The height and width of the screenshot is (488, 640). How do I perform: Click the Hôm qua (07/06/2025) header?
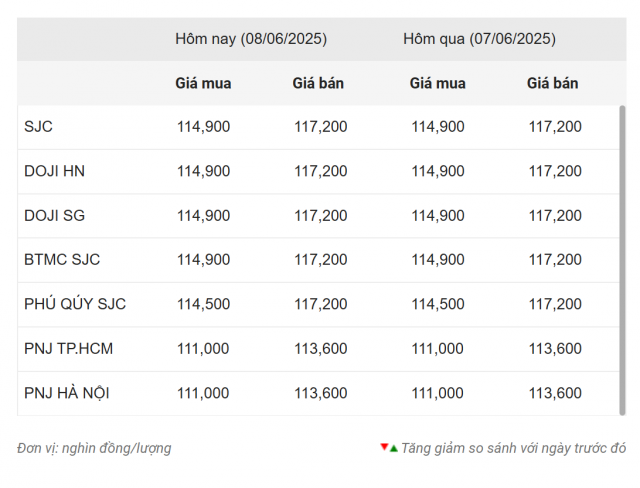pos(480,39)
